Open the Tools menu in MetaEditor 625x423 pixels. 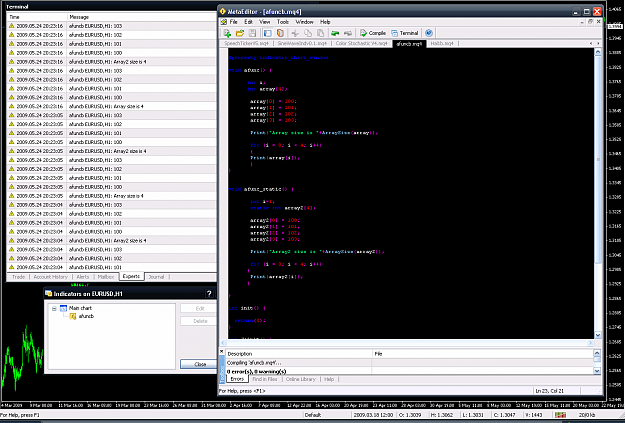coord(283,22)
